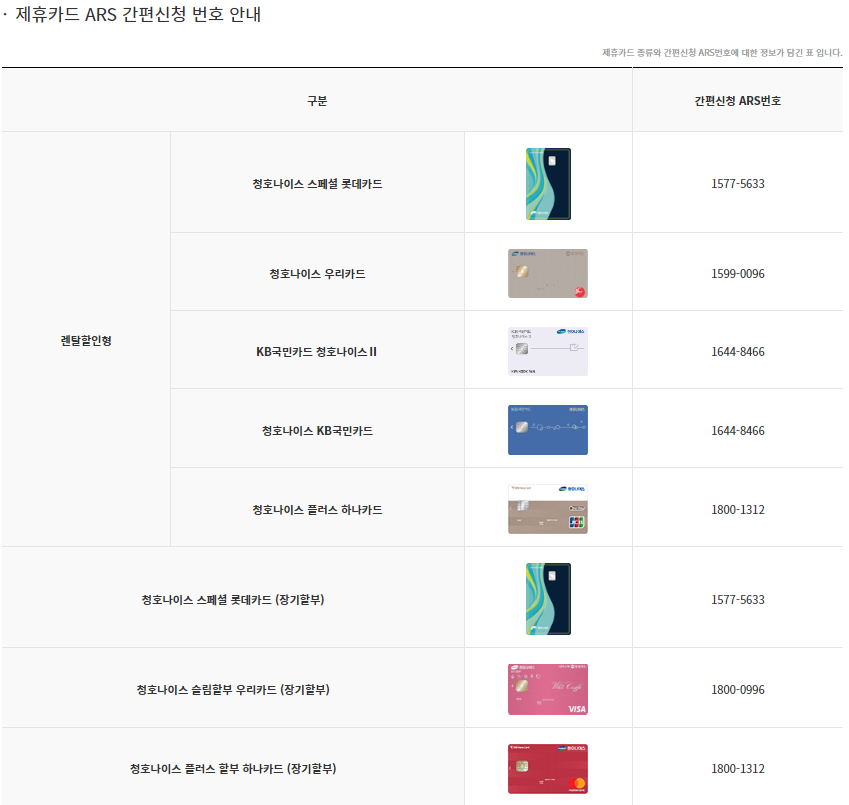Click the 청호나이스 플러스 하나카드 card image

(x=548, y=509)
